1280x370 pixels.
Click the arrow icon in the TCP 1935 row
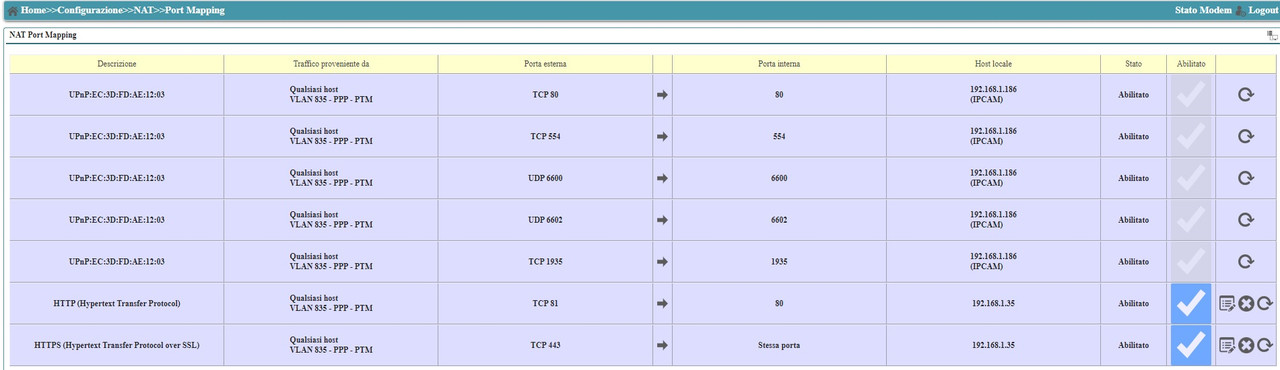662,262
